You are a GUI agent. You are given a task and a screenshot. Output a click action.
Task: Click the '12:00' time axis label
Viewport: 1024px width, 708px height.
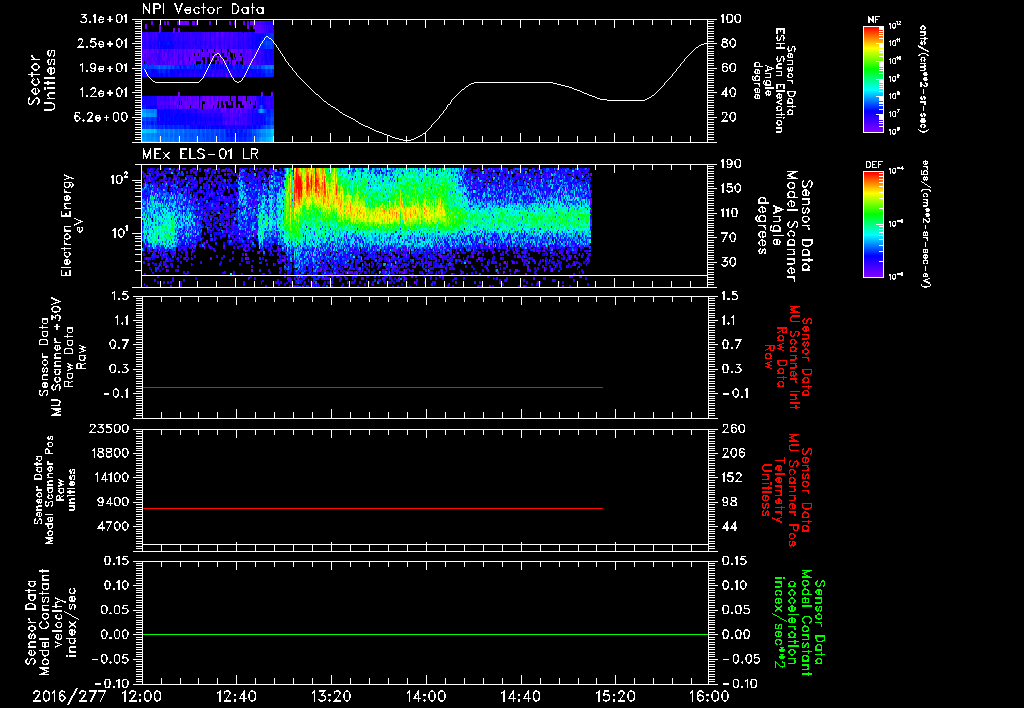pyautogui.click(x=142, y=696)
